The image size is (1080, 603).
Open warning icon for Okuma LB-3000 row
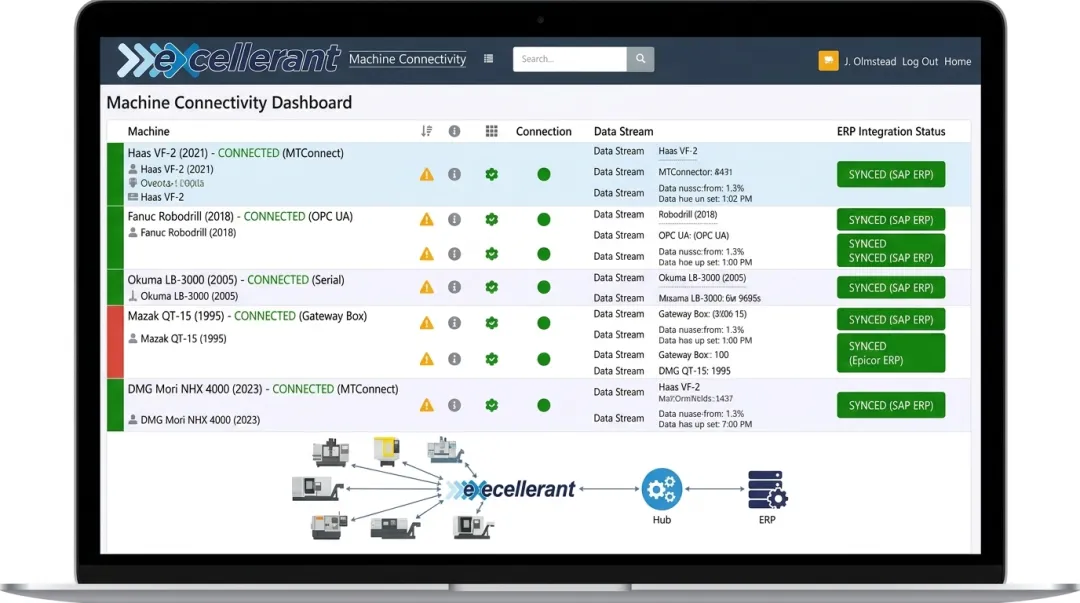[x=427, y=287]
